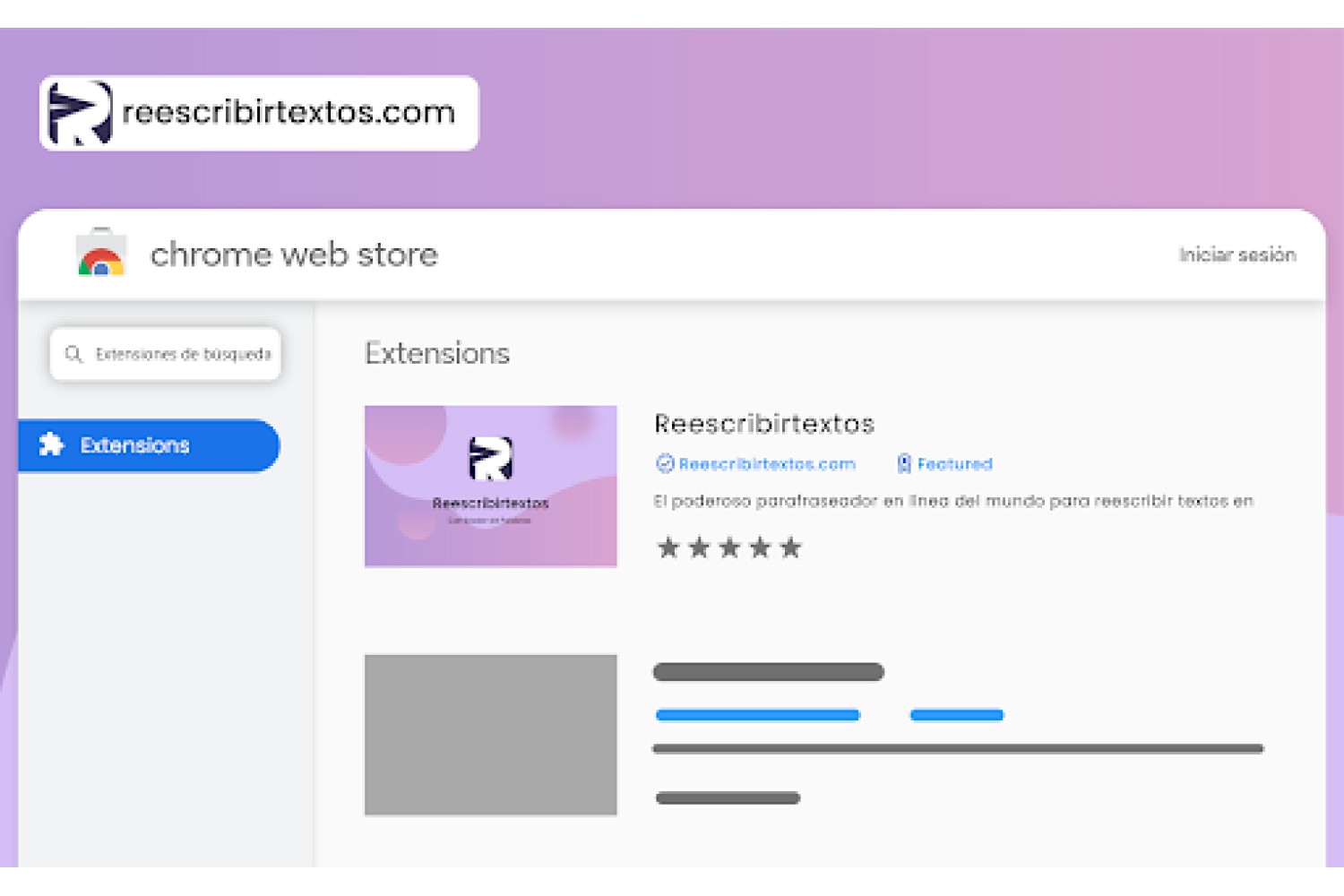Click Iniciar sesión link

[x=1237, y=254]
